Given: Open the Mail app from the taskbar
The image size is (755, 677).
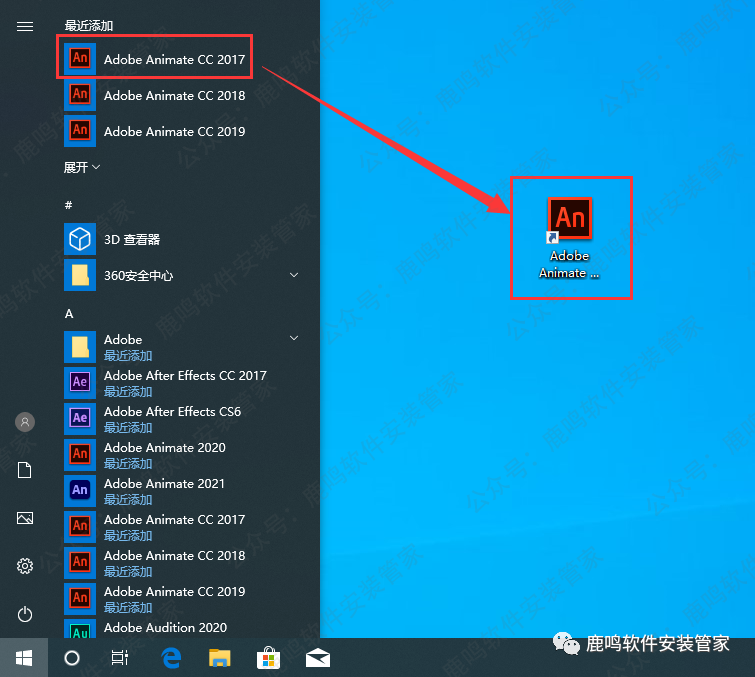Looking at the screenshot, I should [318, 658].
